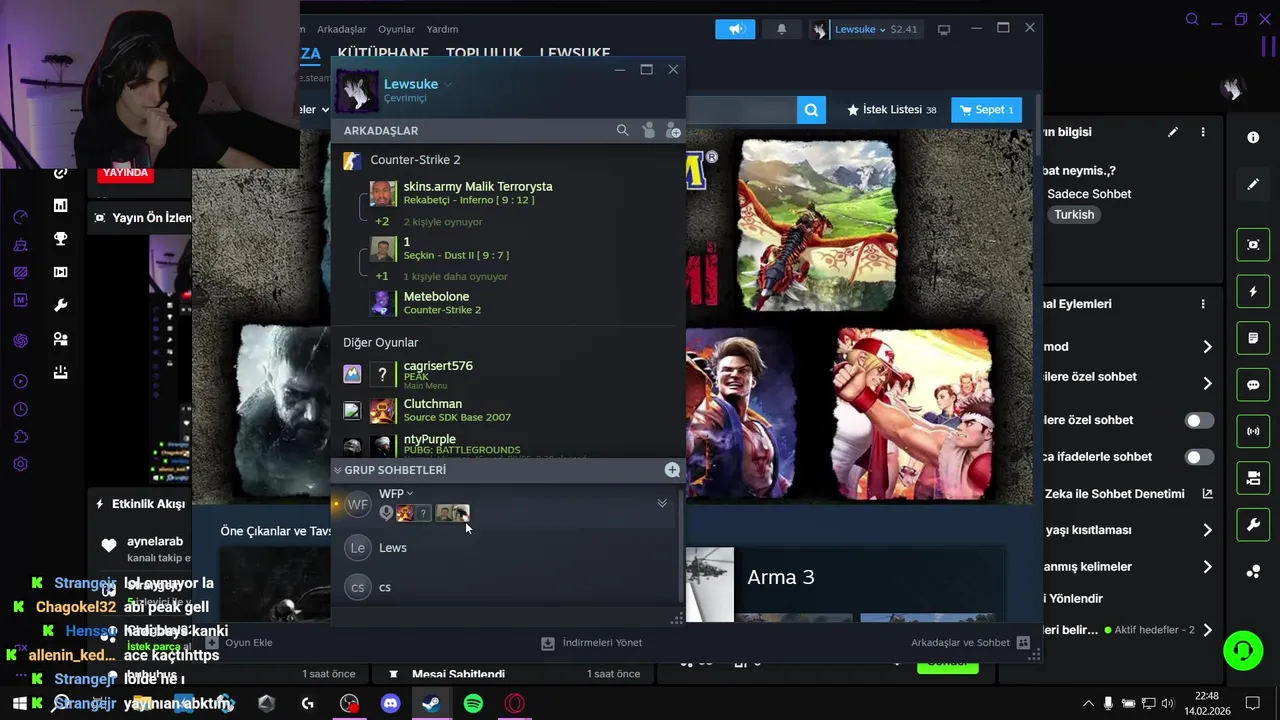
Task: Click the green headset support button
Action: pyautogui.click(x=1243, y=651)
